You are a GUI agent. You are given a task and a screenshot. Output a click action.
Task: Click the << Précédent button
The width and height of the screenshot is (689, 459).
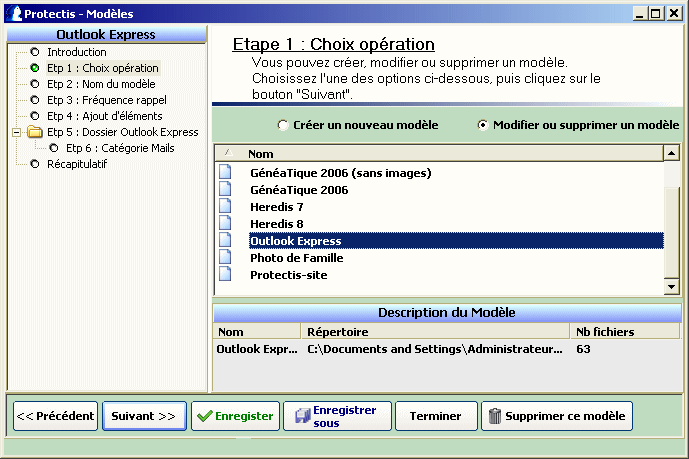pyautogui.click(x=55, y=416)
